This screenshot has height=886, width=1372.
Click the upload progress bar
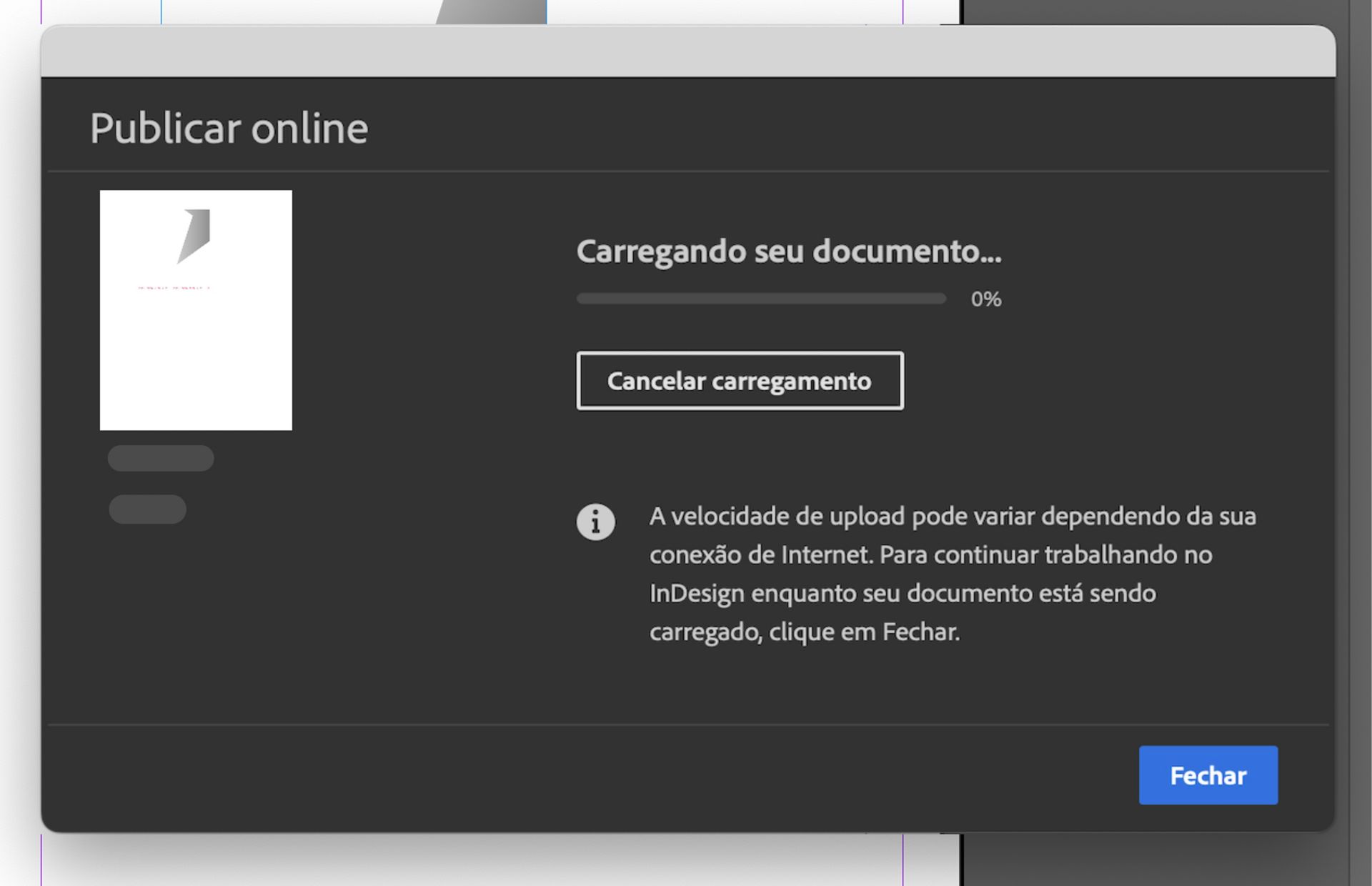[761, 299]
